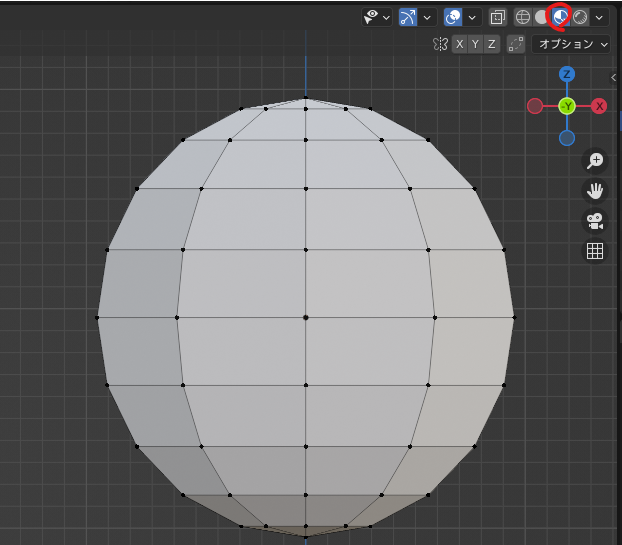Select the topmost pole vertex of sphere
Viewport: 622px width, 545px height.
click(305, 98)
